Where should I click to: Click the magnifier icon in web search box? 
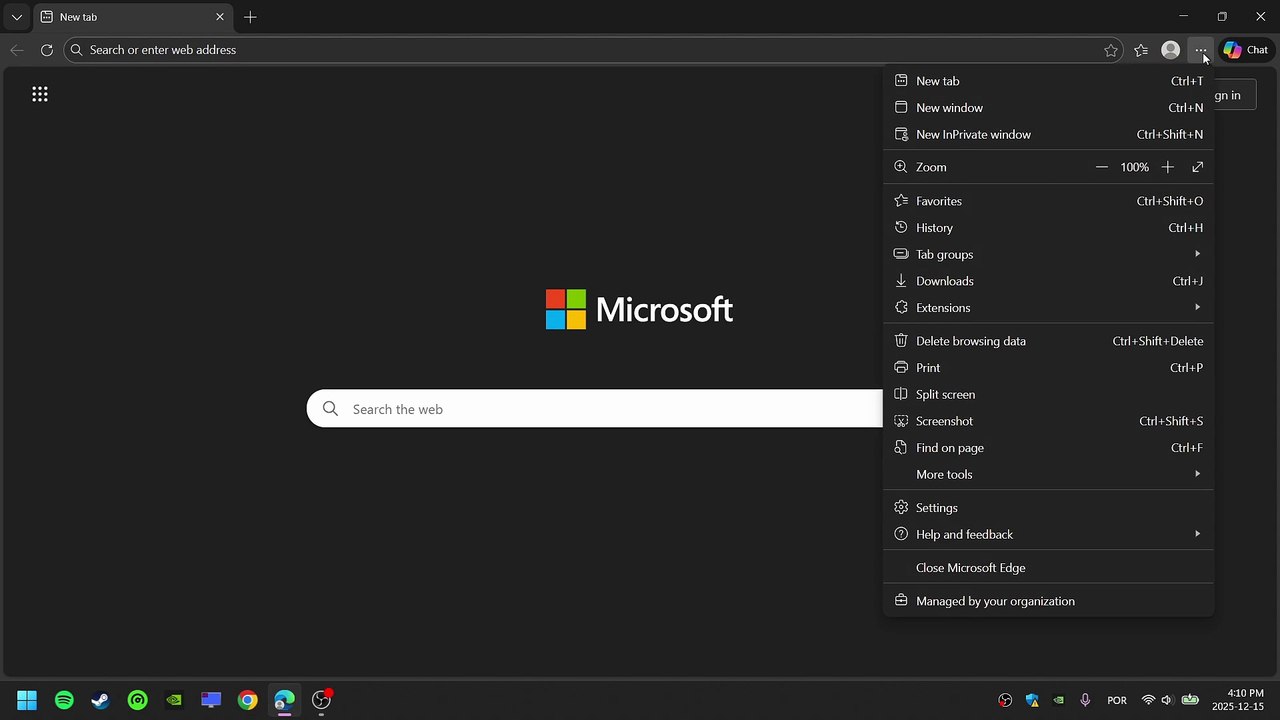(x=330, y=409)
